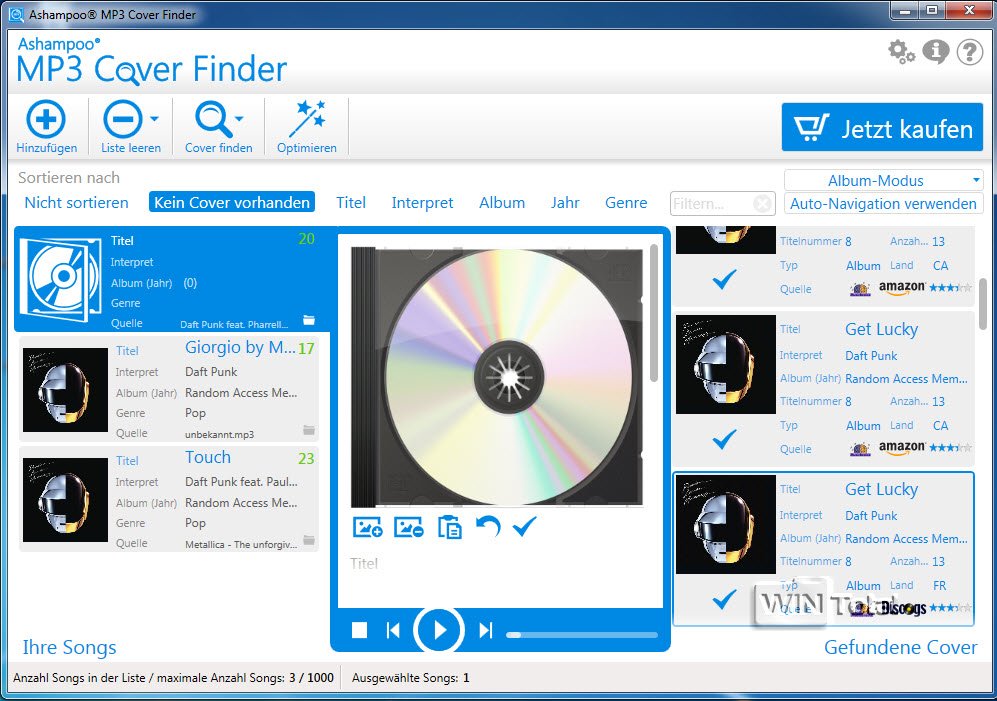This screenshot has width=997, height=701.
Task: Select the Touch song entry
Action: coord(168,499)
